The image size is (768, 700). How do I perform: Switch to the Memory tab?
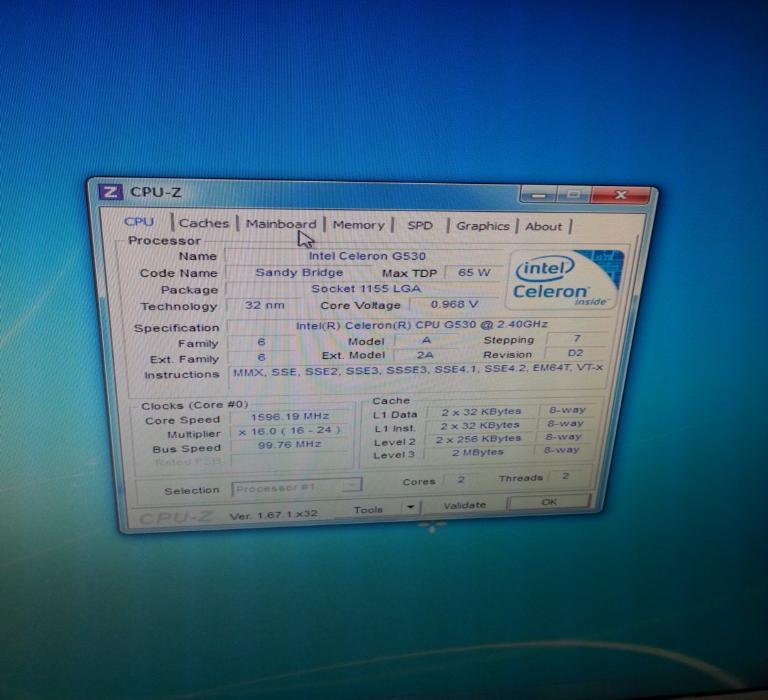coord(359,225)
